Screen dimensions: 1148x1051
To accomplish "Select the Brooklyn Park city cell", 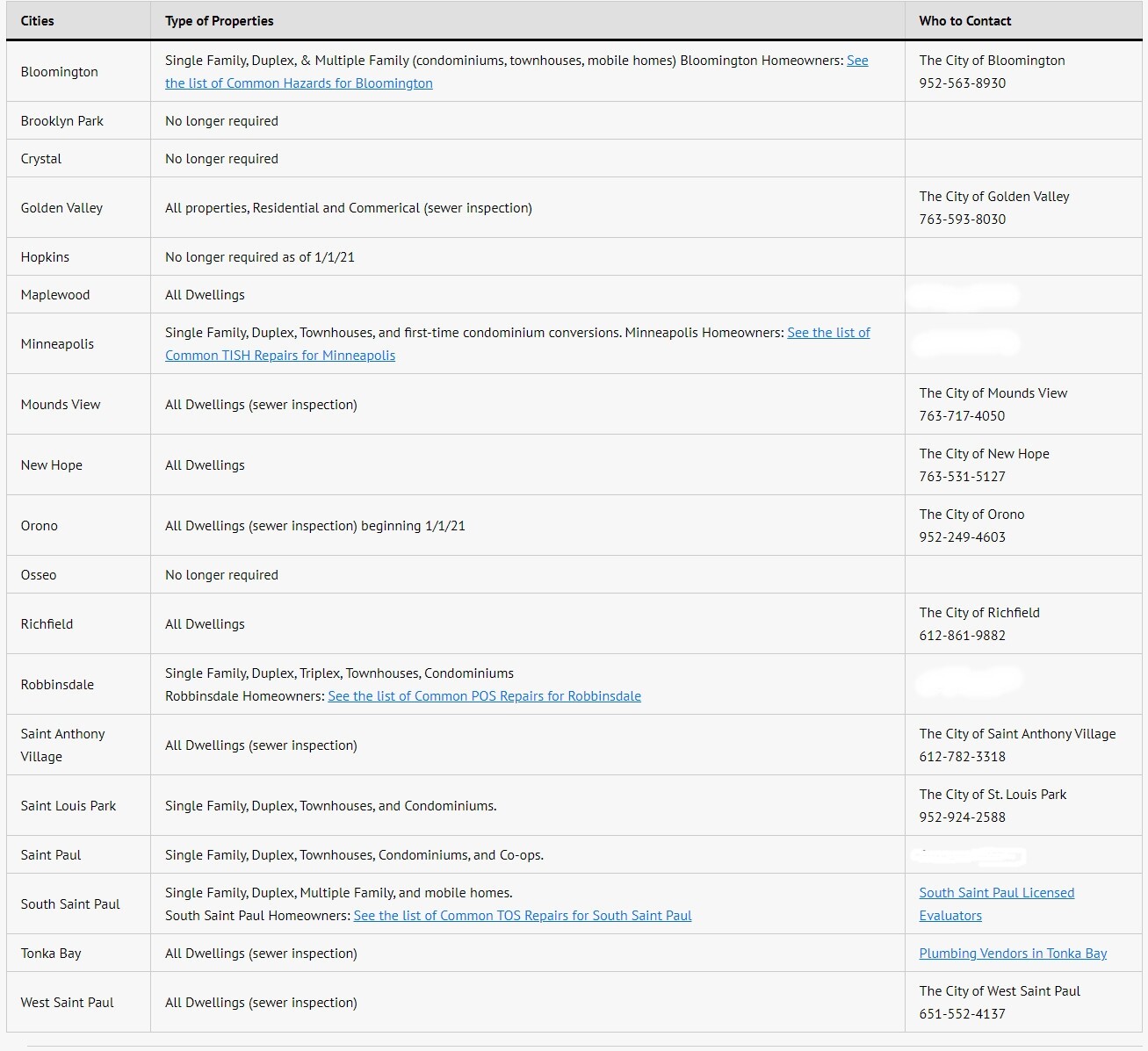I will (78, 121).
